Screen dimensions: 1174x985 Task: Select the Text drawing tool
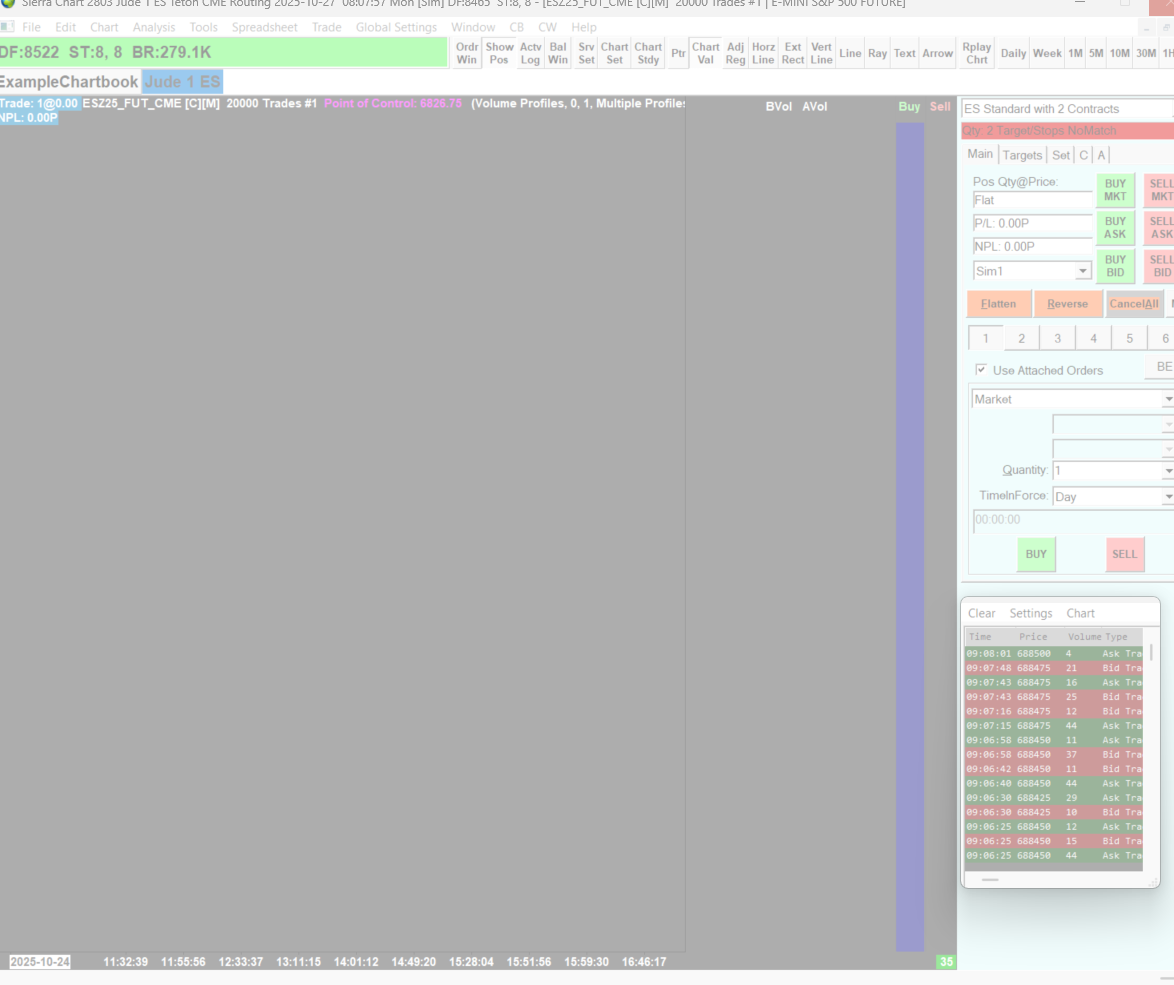904,53
